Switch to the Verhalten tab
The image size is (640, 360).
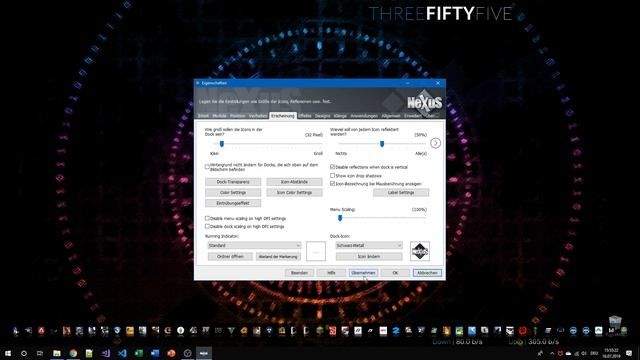pos(258,116)
